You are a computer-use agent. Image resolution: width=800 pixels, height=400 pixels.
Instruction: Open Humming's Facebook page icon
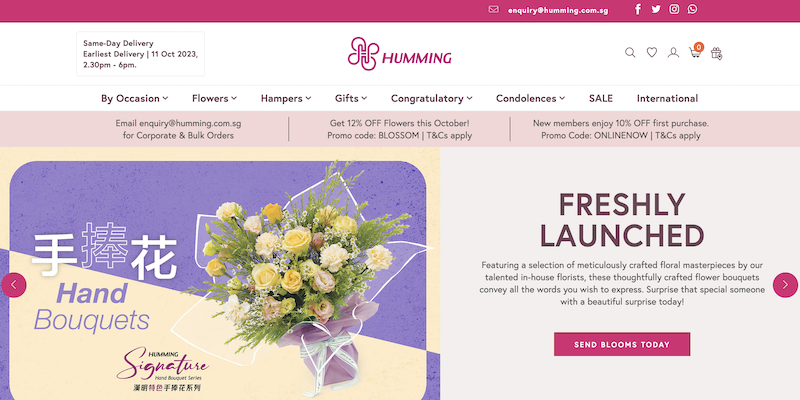click(638, 9)
